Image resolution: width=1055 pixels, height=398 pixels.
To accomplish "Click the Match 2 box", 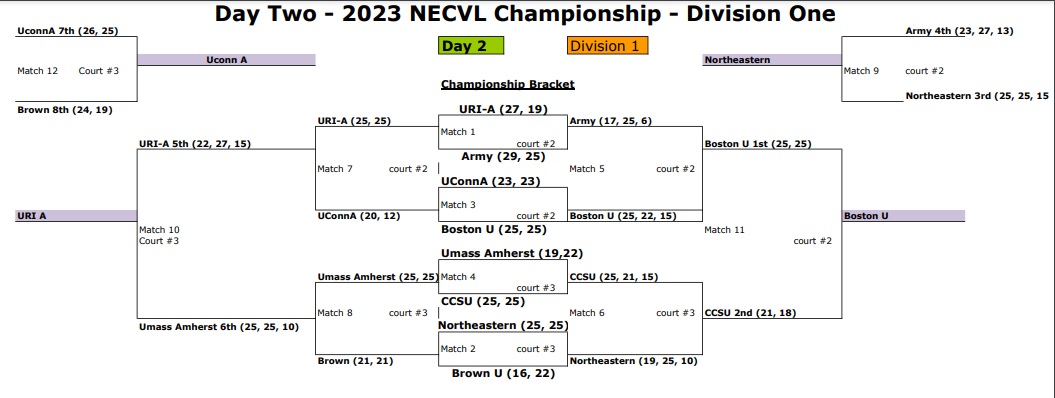I will (503, 349).
